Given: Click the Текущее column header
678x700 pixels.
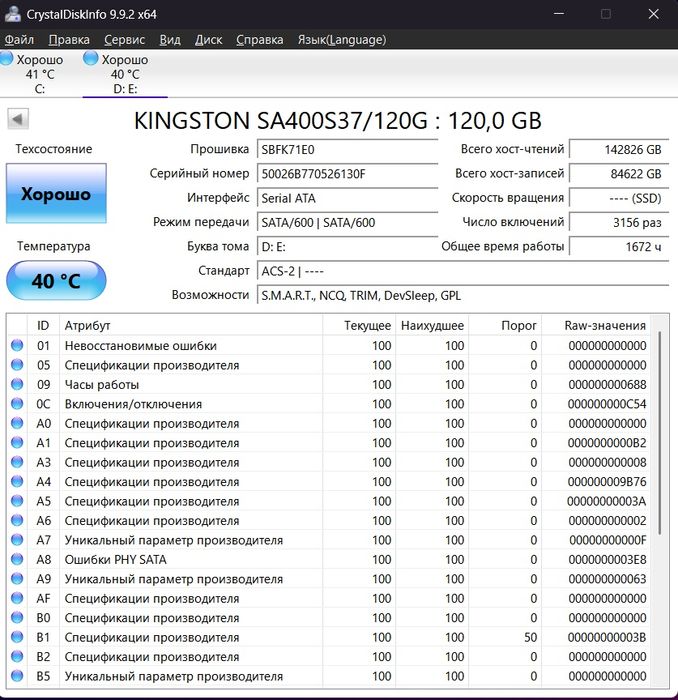Looking at the screenshot, I should [359, 325].
